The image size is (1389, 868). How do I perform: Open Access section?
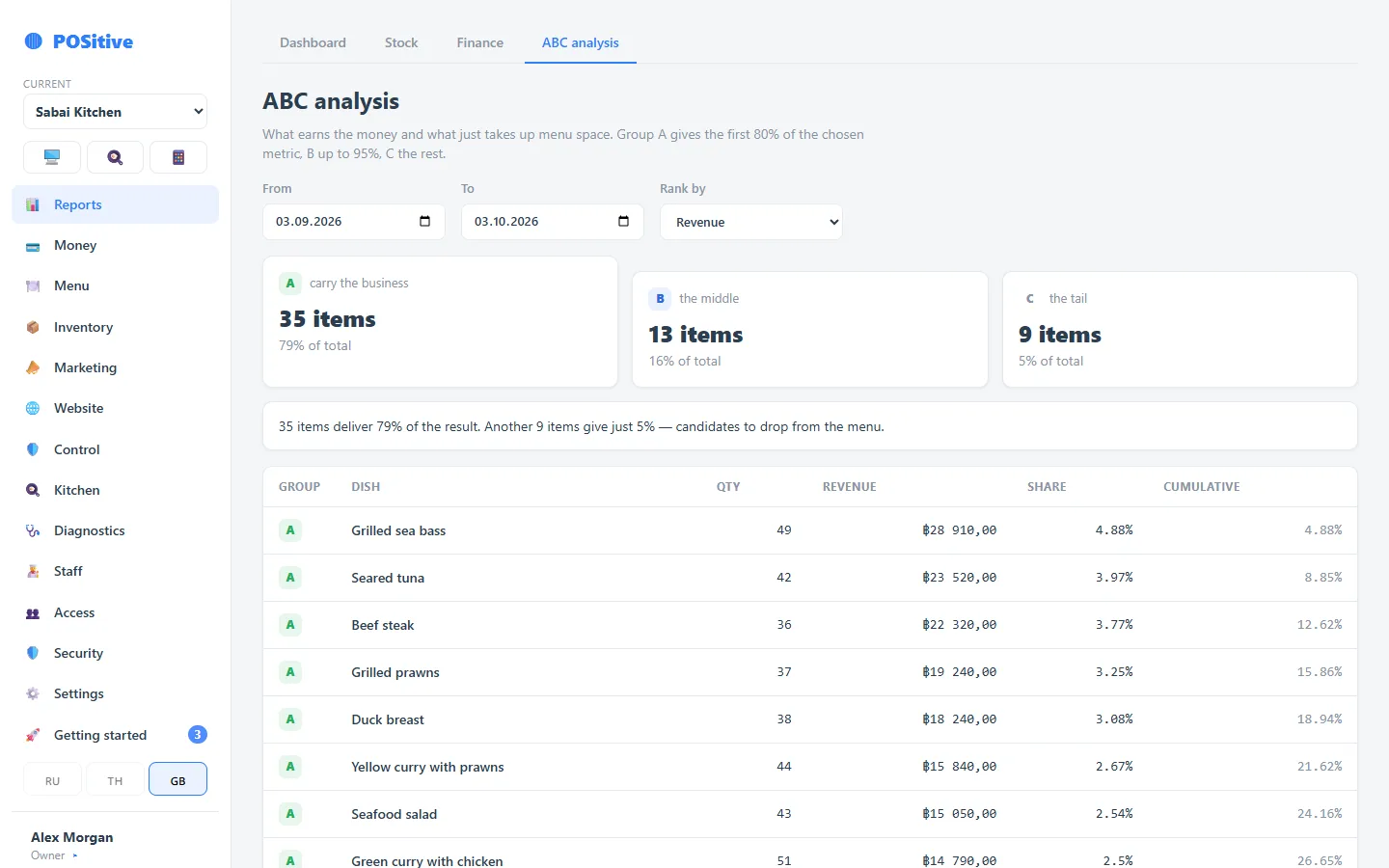point(115,612)
